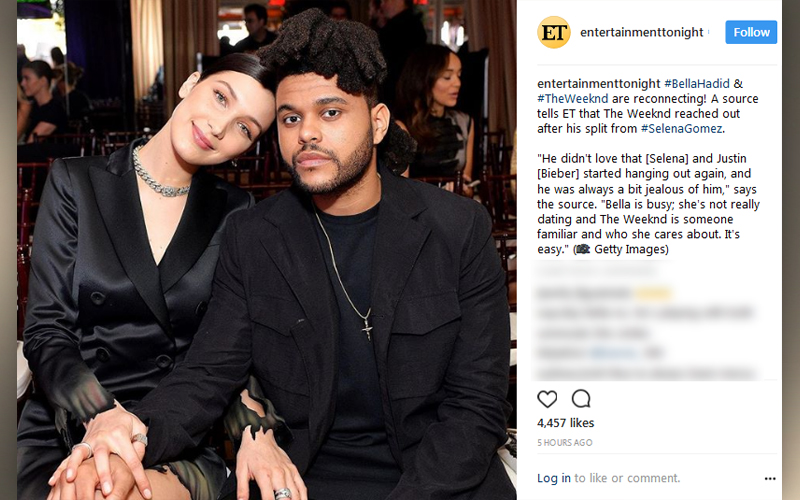Click the Log in link
Screen dimensions: 800x500
[x=554, y=478]
